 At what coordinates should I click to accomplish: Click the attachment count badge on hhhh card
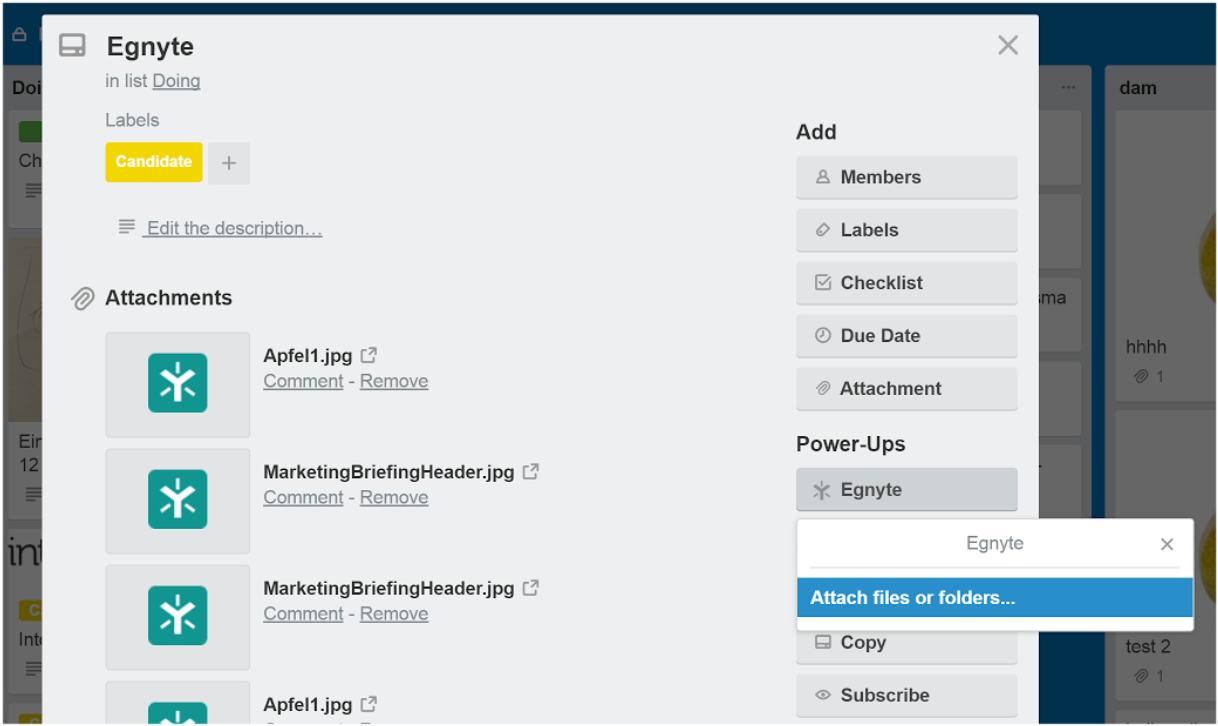(x=1150, y=377)
